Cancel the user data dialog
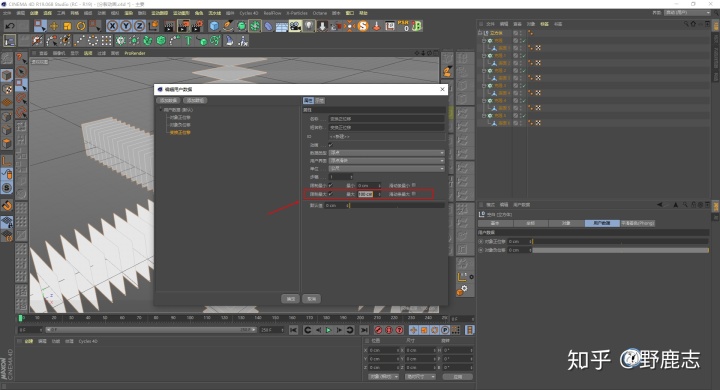This screenshot has height=390, width=720. pos(311,299)
